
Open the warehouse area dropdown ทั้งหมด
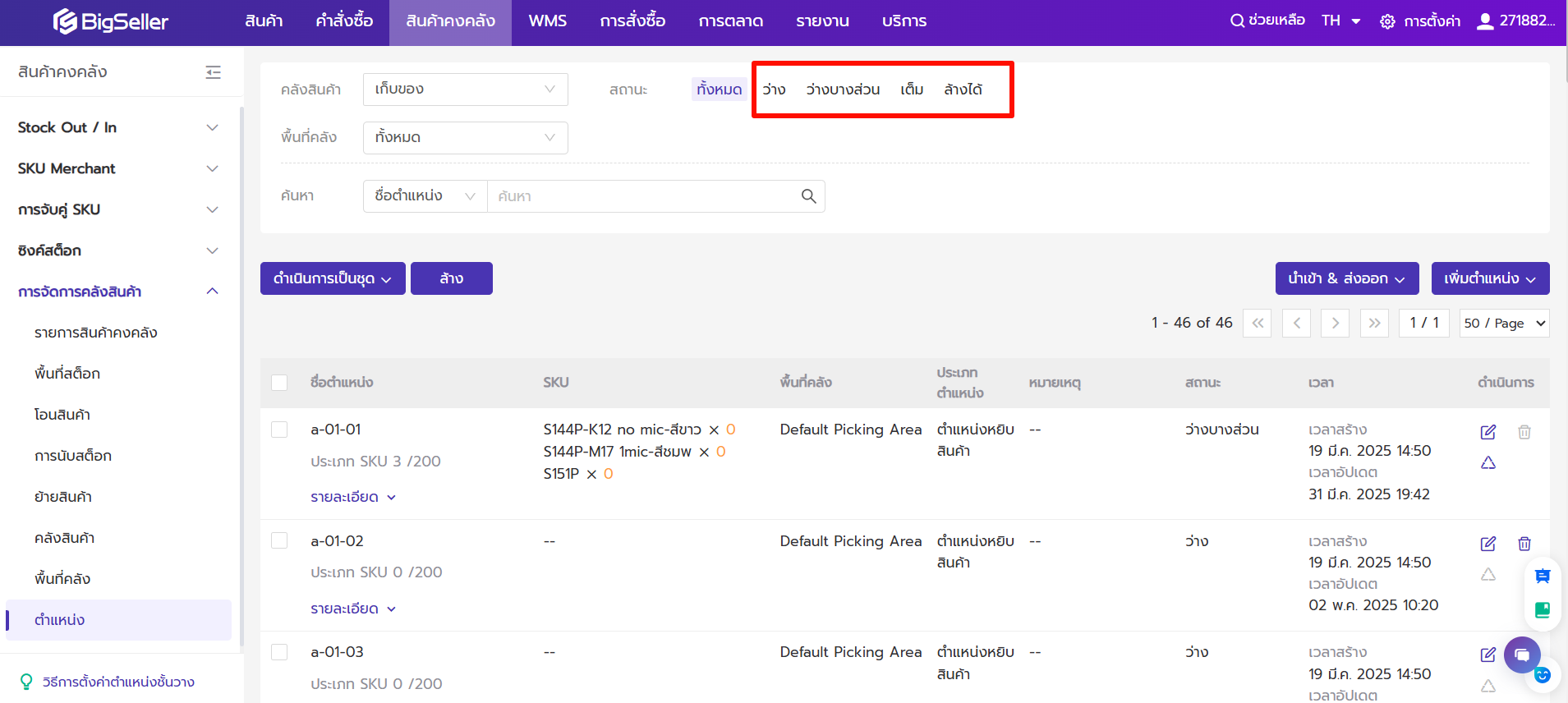pos(466,138)
